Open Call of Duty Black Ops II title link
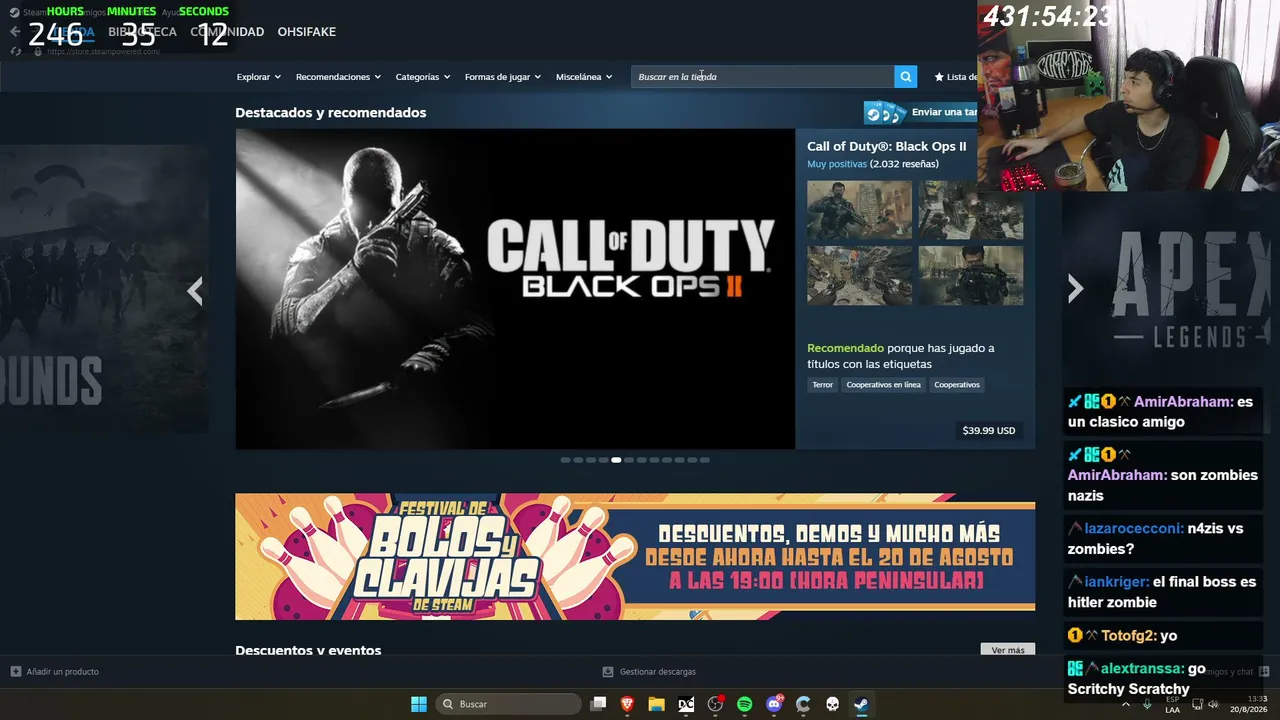1280x720 pixels. point(887,146)
